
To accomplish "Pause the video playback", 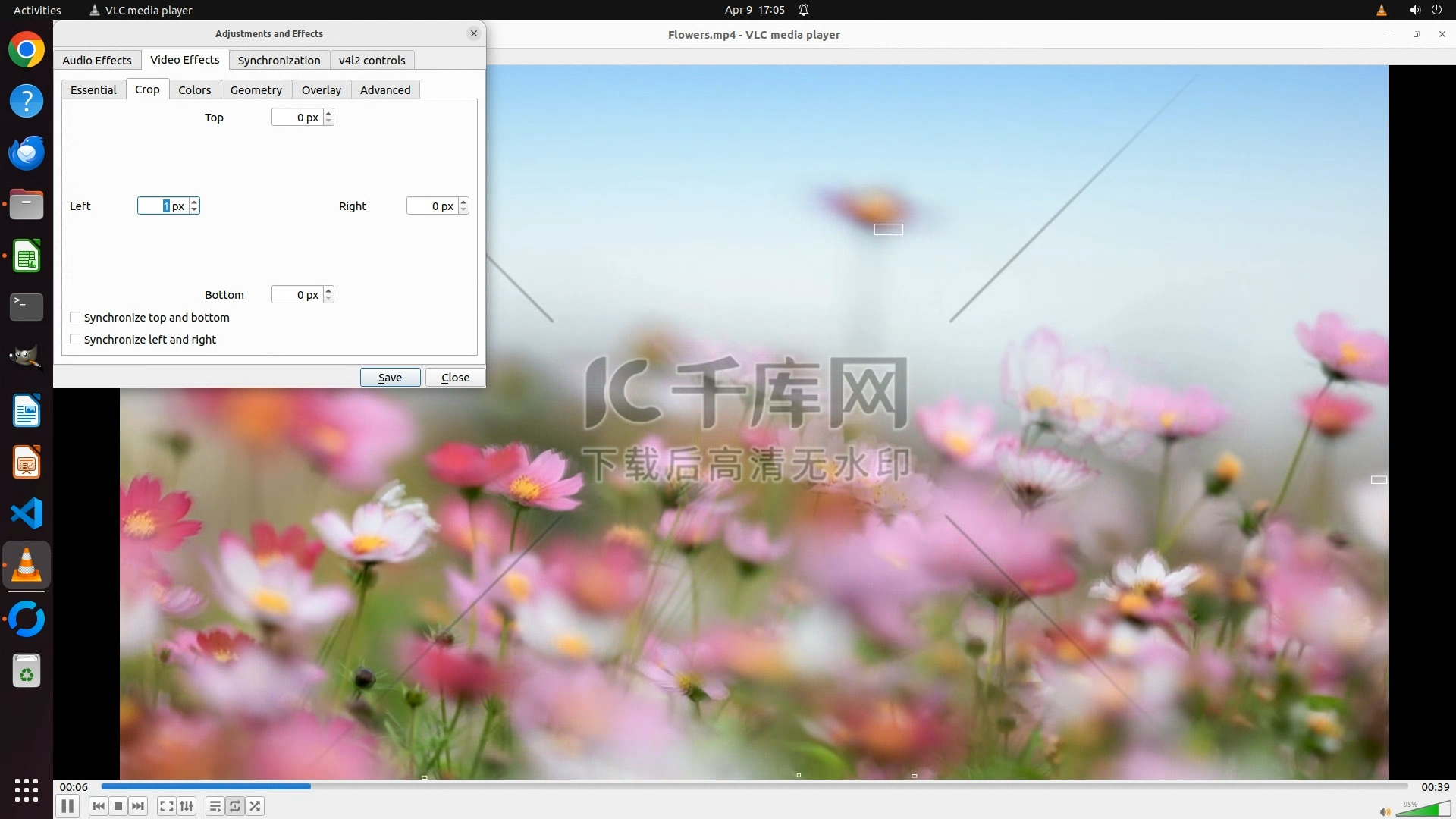I will point(67,806).
